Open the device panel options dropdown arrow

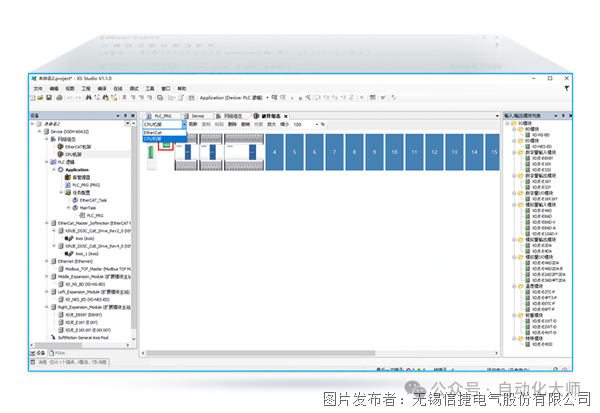[x=118, y=116]
